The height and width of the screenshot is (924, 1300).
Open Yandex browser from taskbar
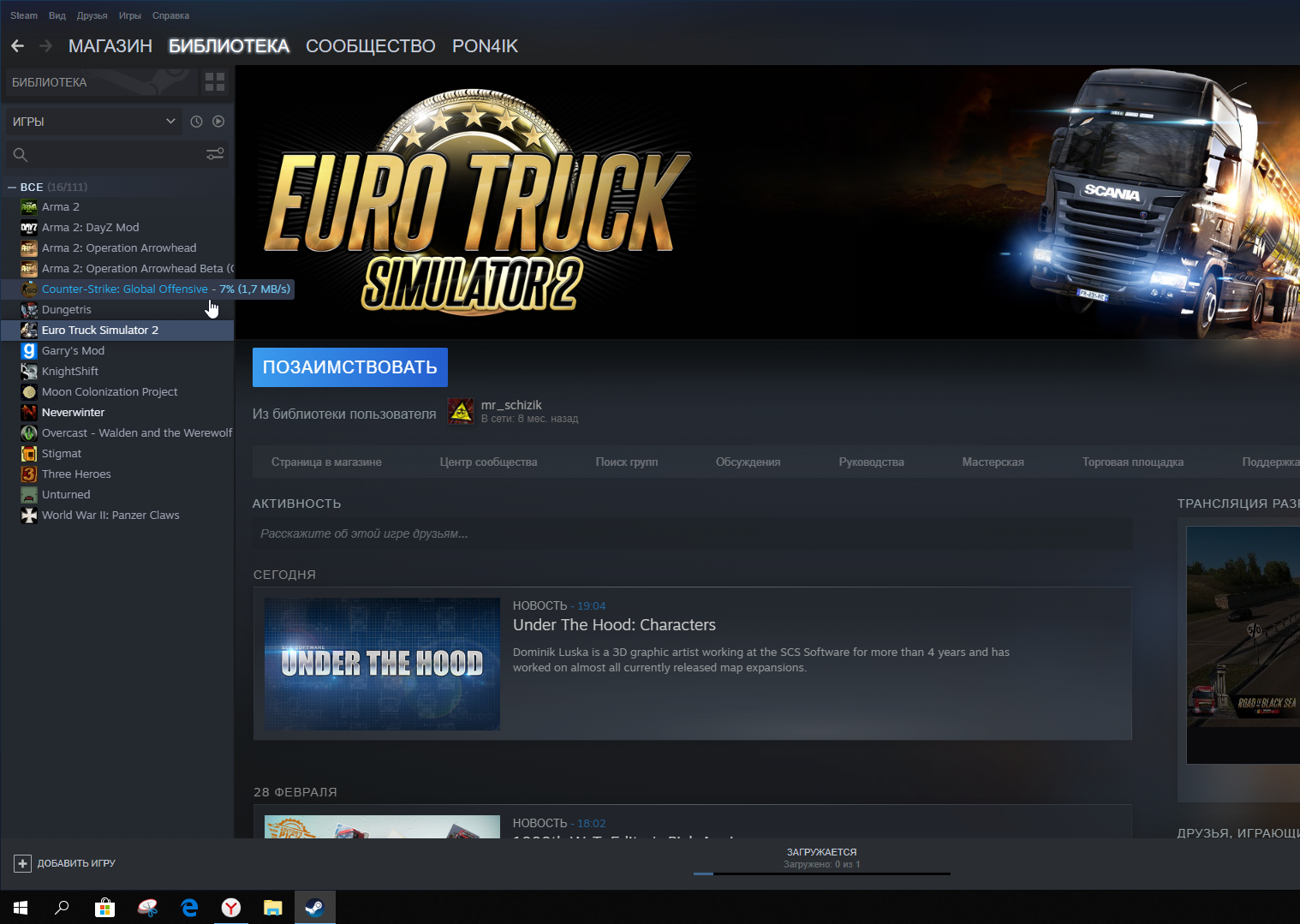click(231, 908)
